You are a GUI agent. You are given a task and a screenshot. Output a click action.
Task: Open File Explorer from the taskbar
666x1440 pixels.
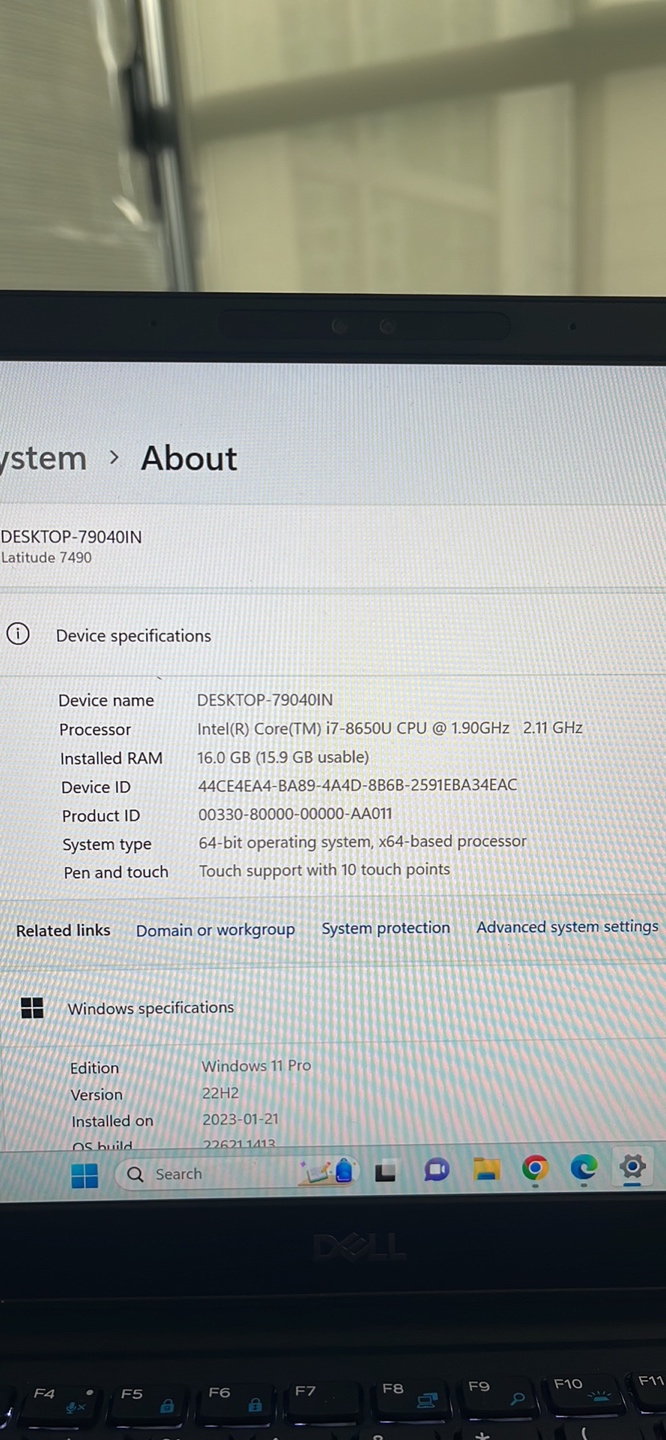[486, 1169]
